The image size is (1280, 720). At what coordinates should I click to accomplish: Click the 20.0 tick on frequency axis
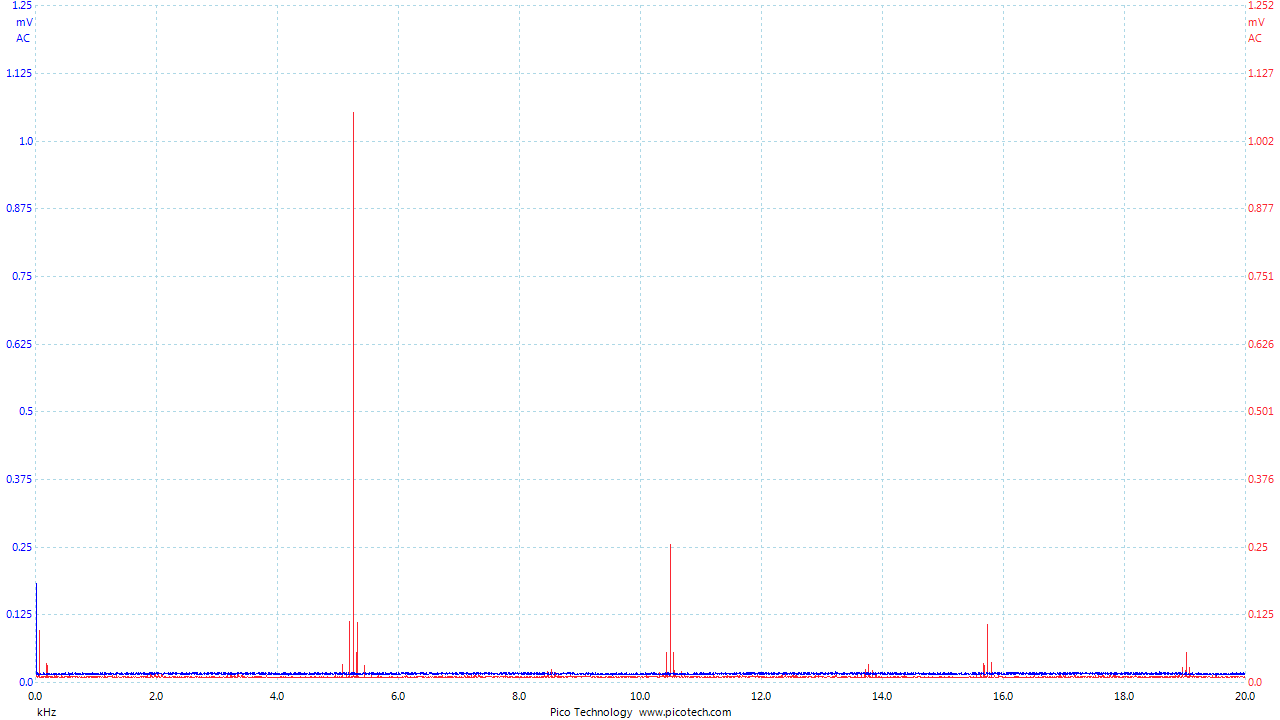coord(1244,696)
